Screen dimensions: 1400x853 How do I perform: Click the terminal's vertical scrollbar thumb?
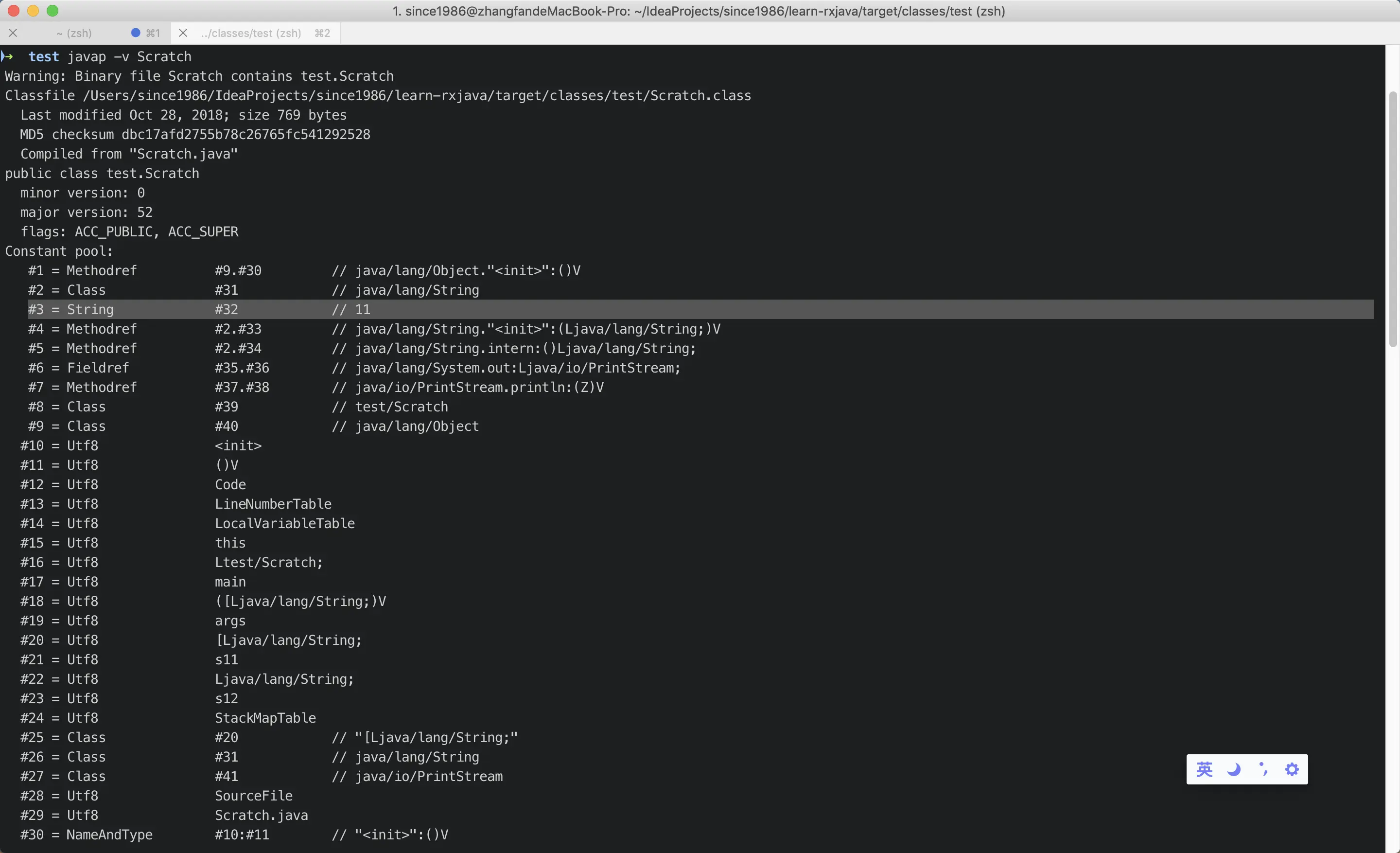point(1393,219)
